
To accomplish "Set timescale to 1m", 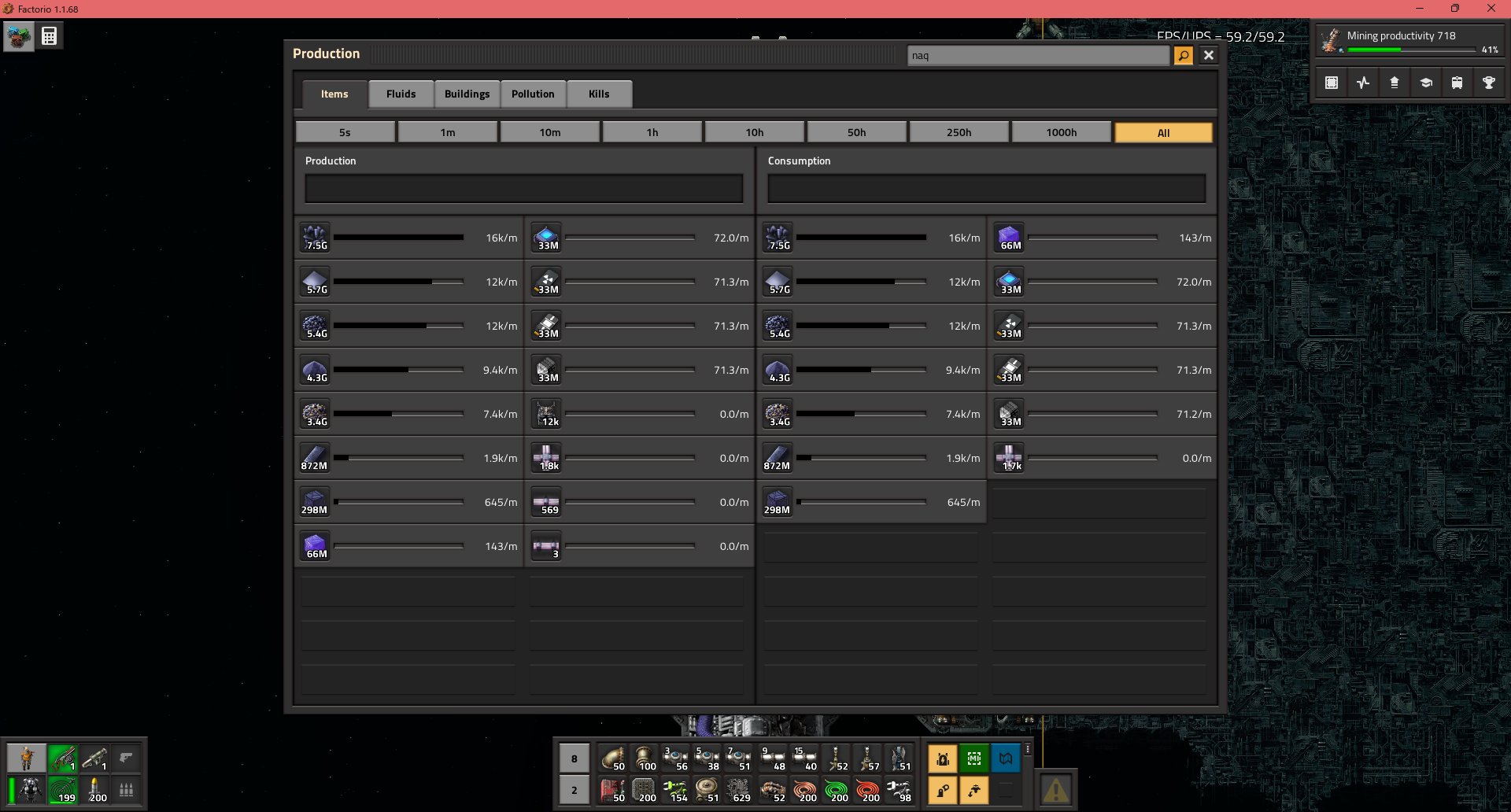I will coord(448,132).
